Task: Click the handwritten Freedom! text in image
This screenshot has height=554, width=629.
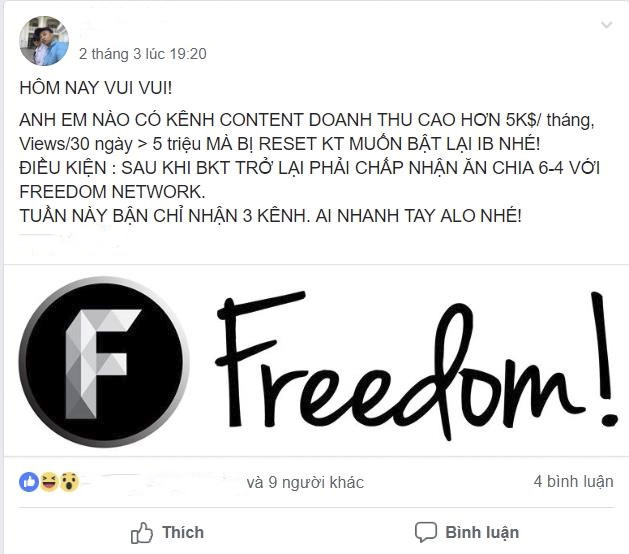Action: pyautogui.click(x=416, y=365)
